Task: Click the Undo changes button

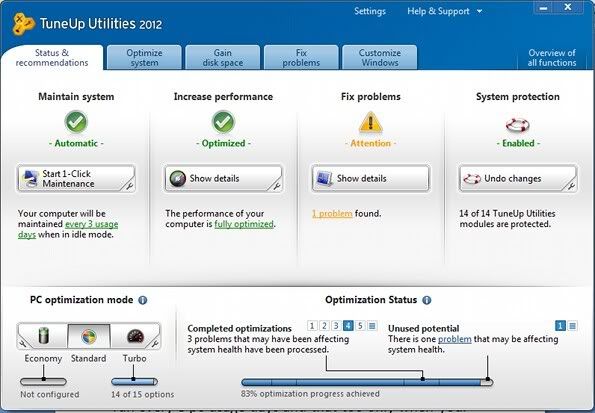Action: (x=518, y=178)
